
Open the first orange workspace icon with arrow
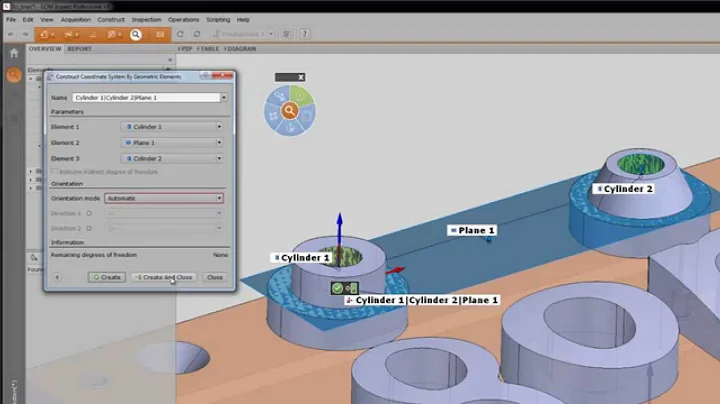(x=46, y=34)
